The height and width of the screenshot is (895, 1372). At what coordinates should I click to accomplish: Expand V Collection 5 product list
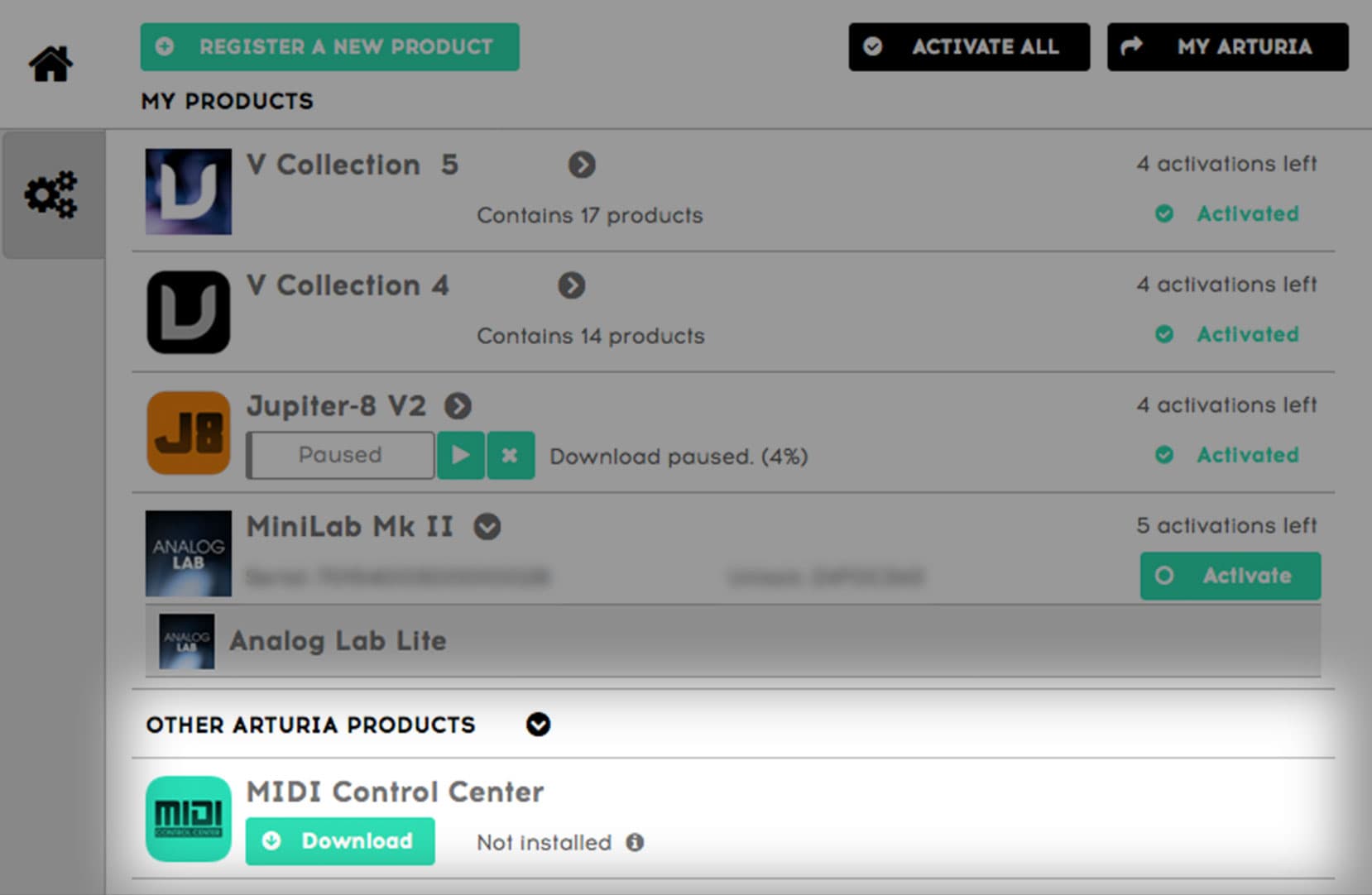pyautogui.click(x=582, y=165)
